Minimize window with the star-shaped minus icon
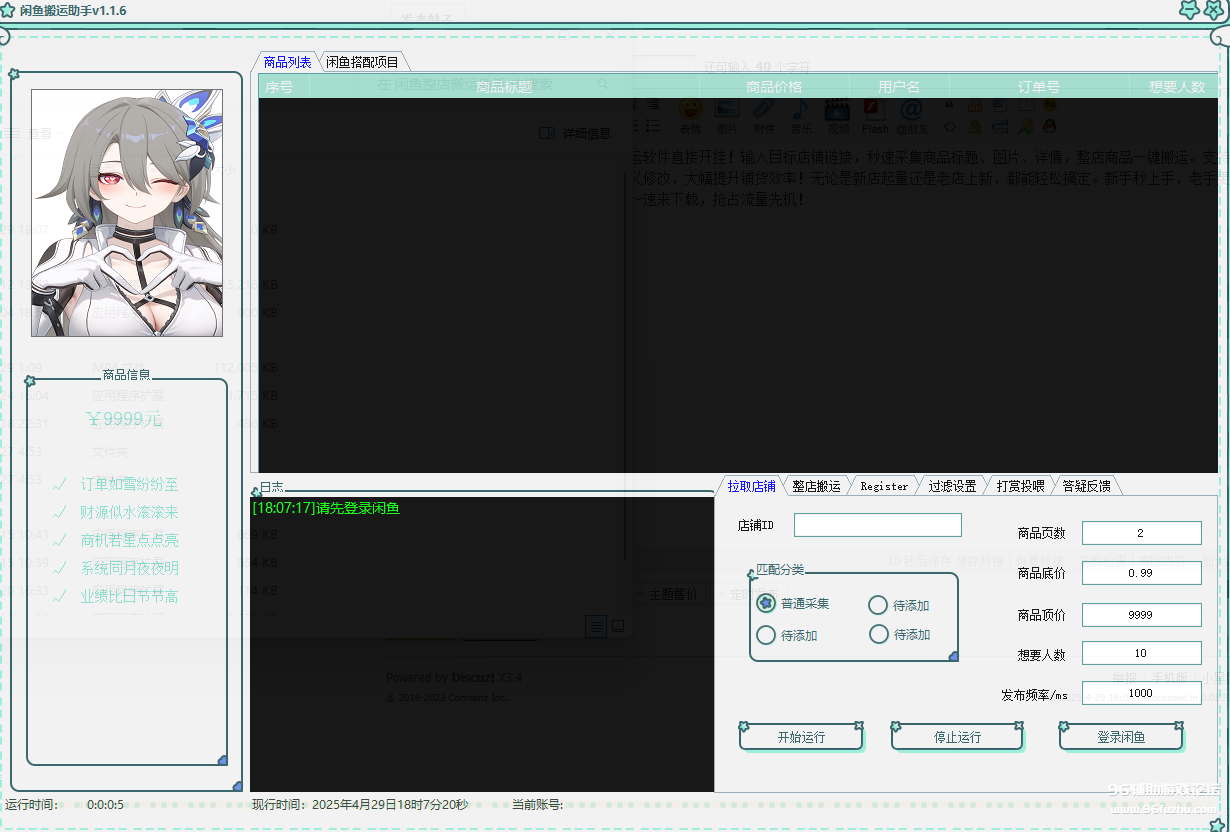The height and width of the screenshot is (832, 1230). [1189, 10]
